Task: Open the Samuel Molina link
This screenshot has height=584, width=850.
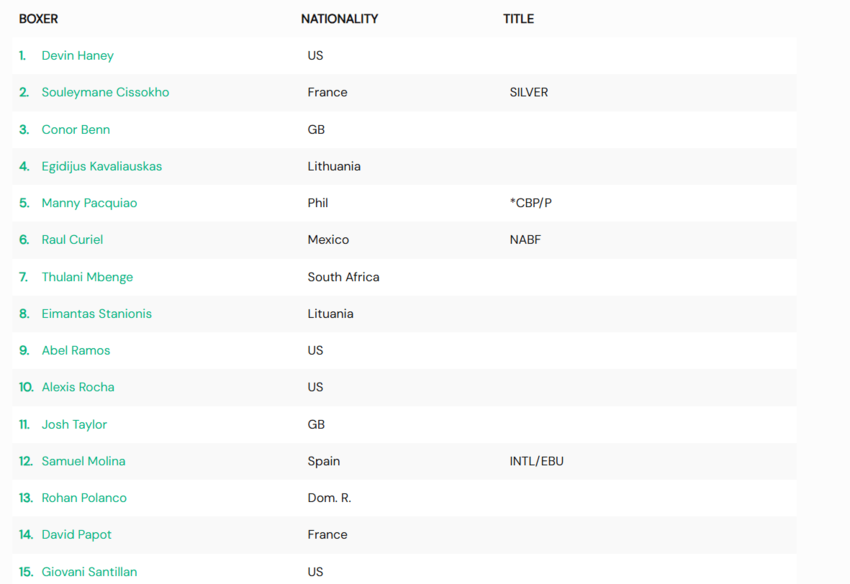Action: tap(83, 461)
